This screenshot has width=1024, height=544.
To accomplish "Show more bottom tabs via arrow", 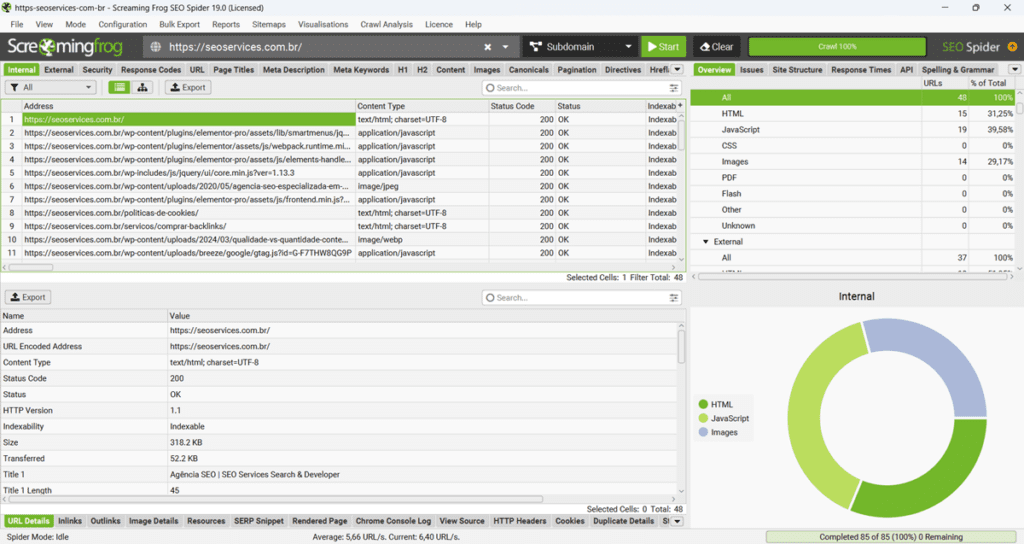I will pyautogui.click(x=677, y=521).
